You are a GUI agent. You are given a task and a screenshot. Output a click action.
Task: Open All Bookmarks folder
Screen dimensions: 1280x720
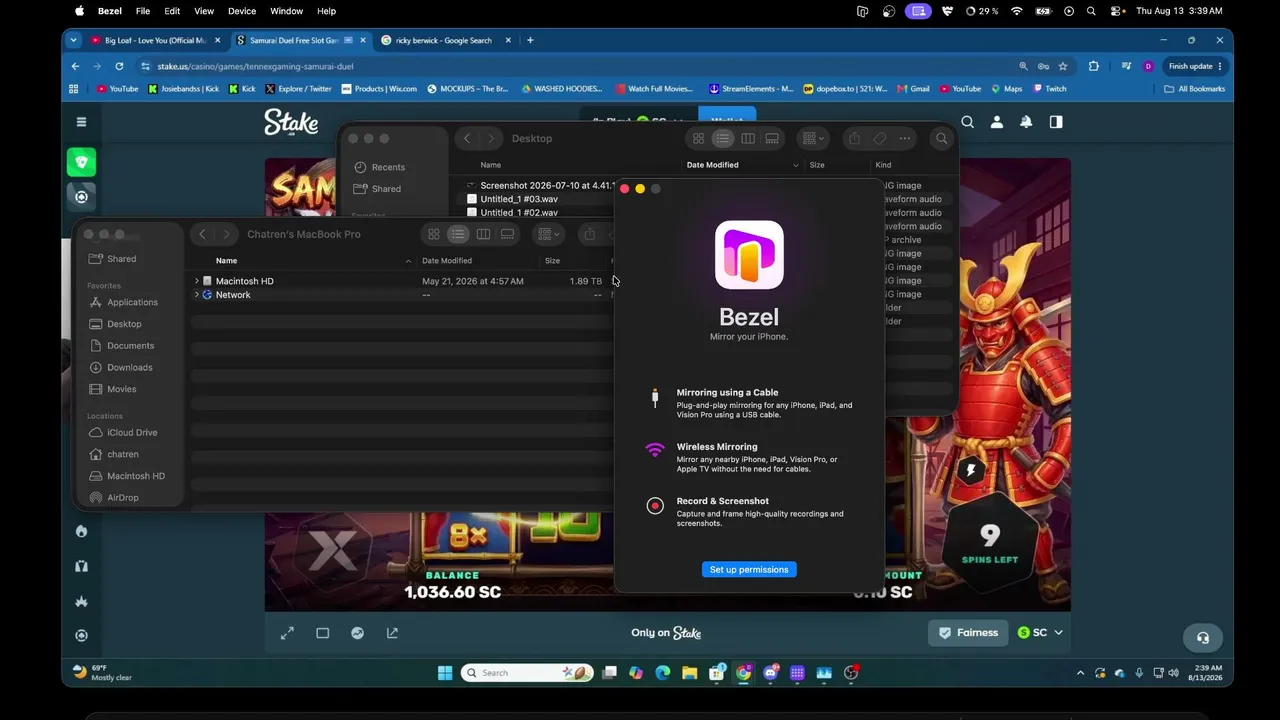1194,89
